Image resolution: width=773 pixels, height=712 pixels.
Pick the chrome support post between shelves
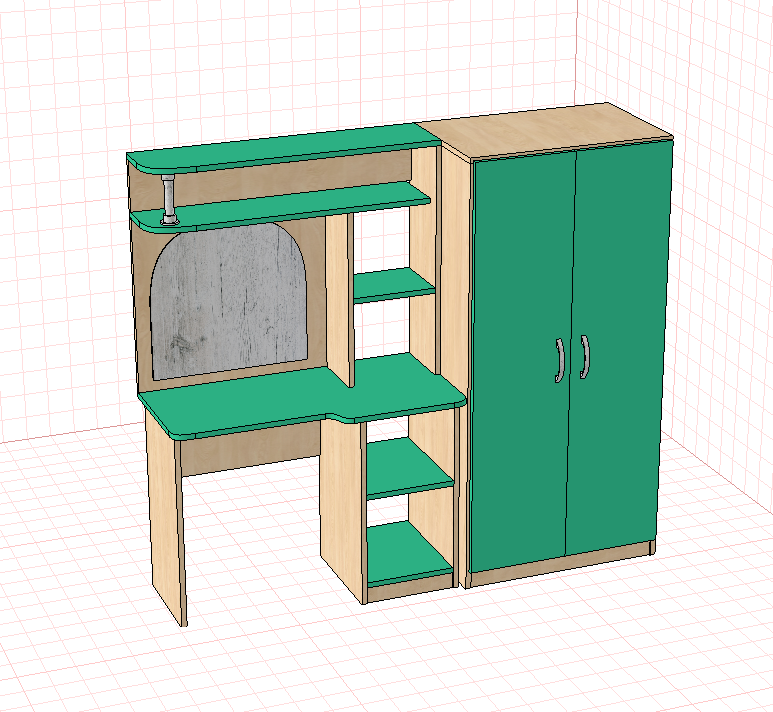click(x=169, y=199)
